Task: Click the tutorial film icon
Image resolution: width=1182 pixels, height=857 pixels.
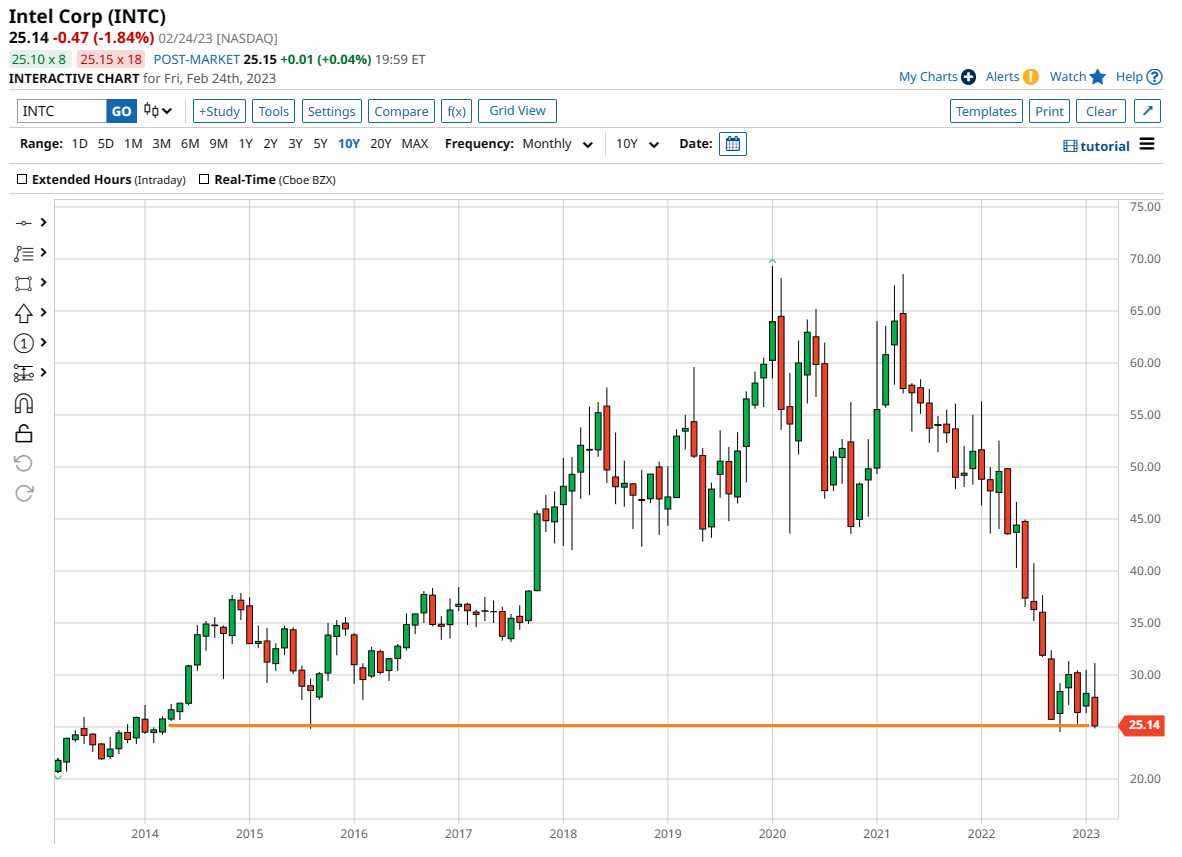Action: click(x=1070, y=146)
